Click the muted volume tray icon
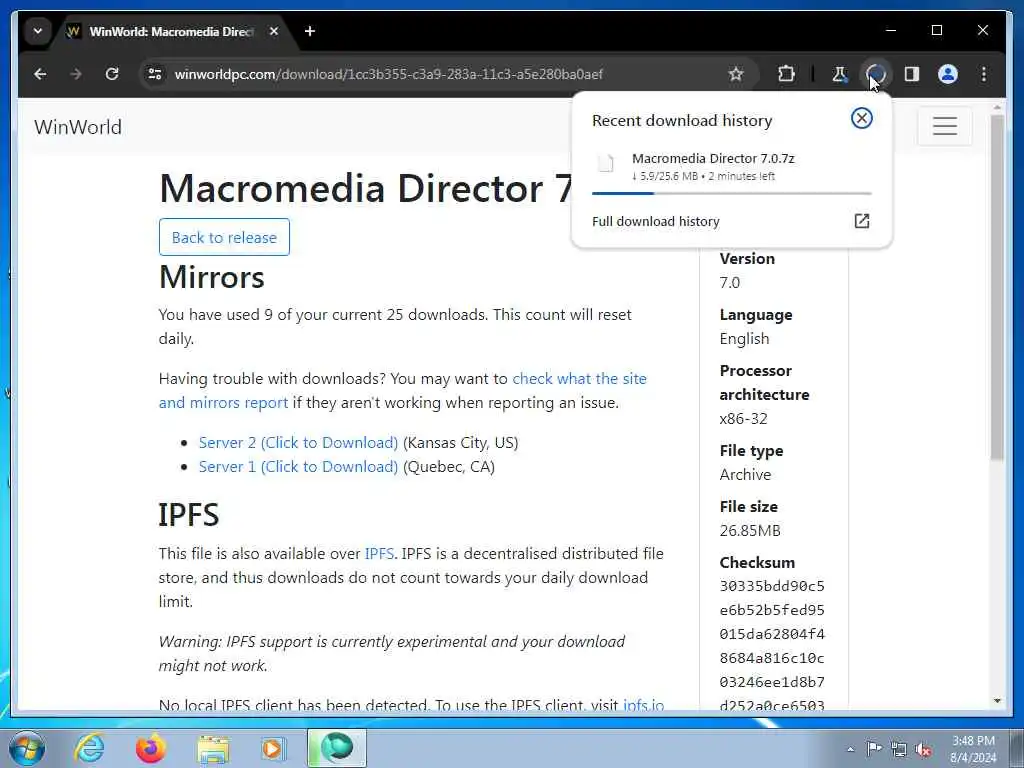Image resolution: width=1024 pixels, height=768 pixels. coord(923,749)
